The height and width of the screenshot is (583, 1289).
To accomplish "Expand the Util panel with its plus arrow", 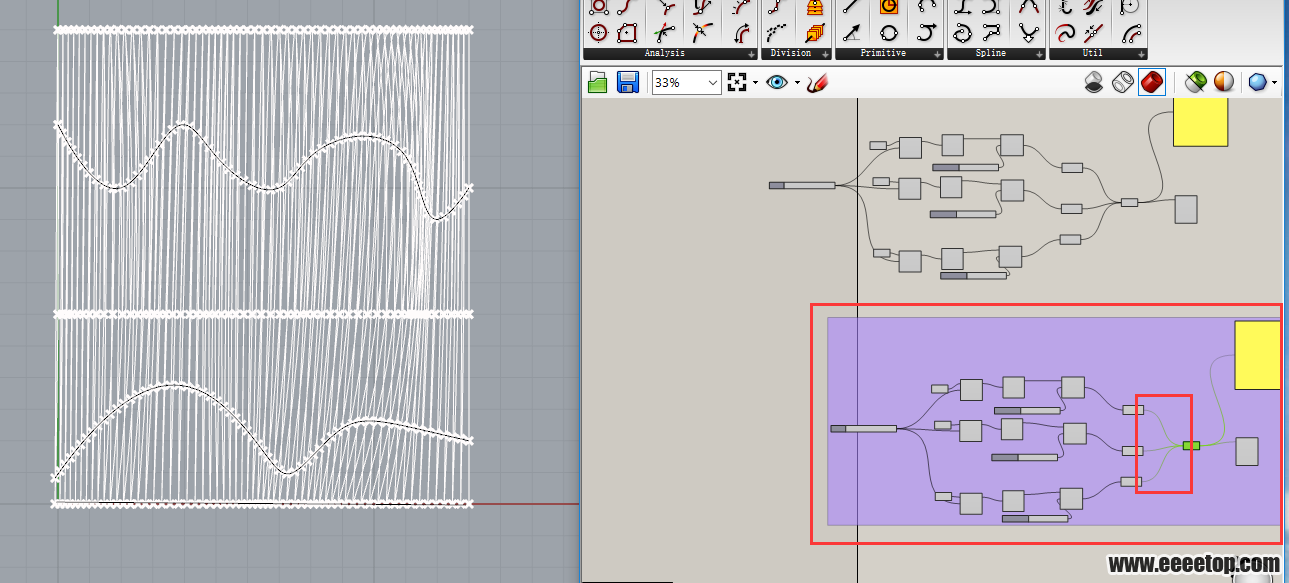I will [x=1141, y=54].
